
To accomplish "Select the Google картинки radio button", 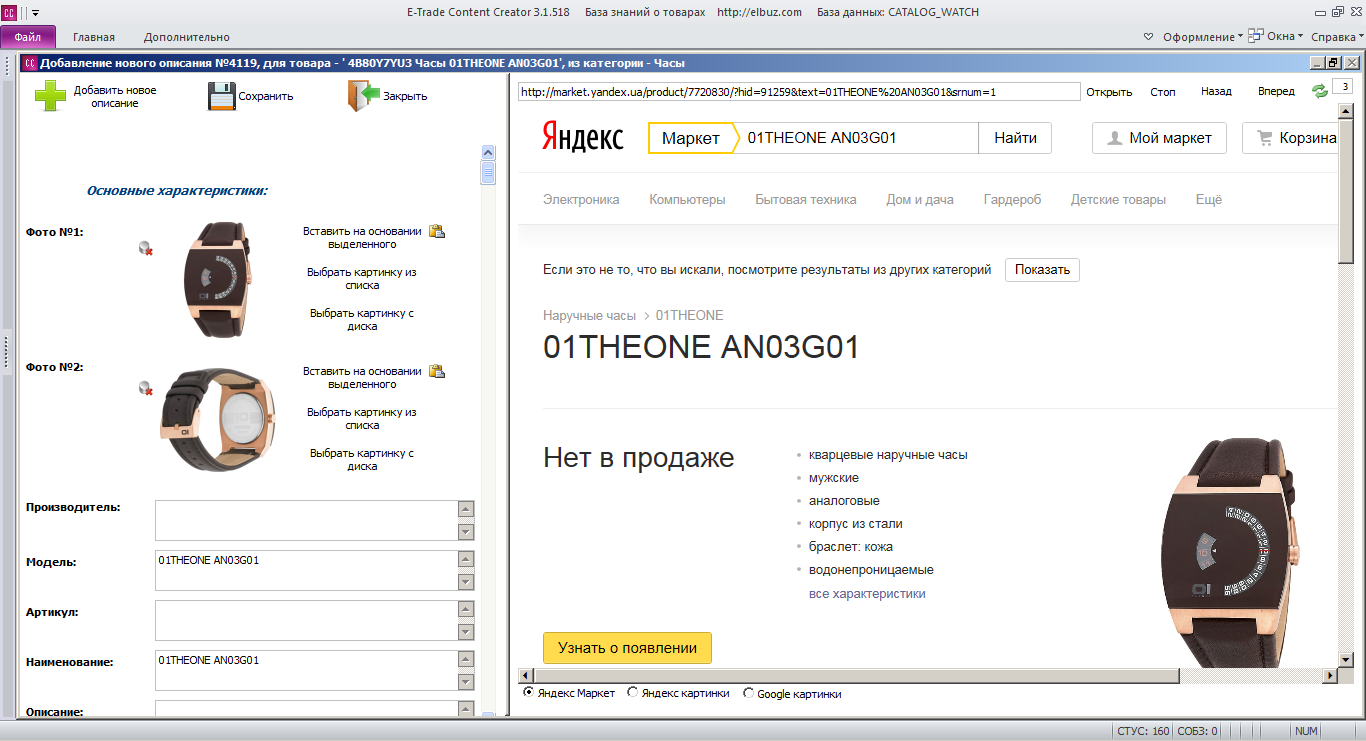I will tap(748, 692).
